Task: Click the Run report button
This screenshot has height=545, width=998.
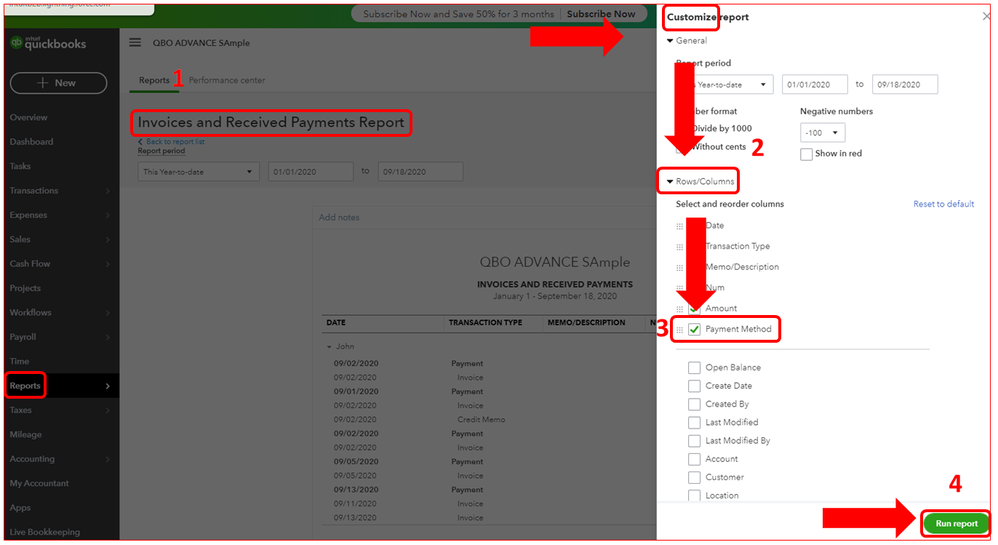Action: 956,523
